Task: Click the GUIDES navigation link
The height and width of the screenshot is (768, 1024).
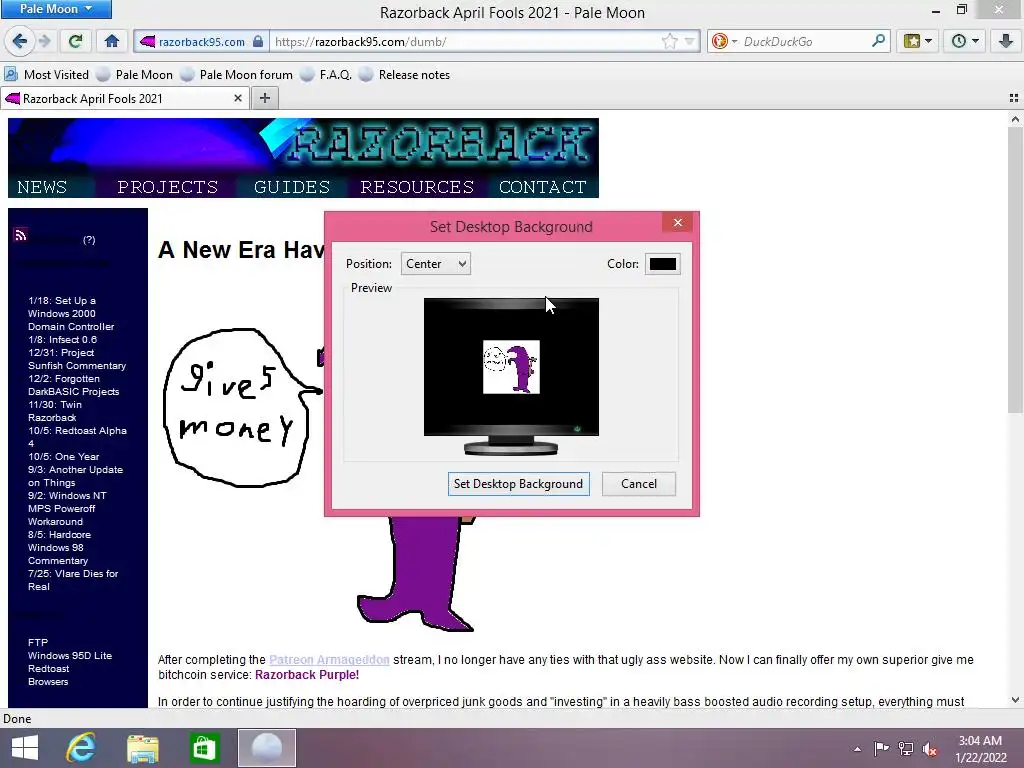Action: tap(292, 187)
